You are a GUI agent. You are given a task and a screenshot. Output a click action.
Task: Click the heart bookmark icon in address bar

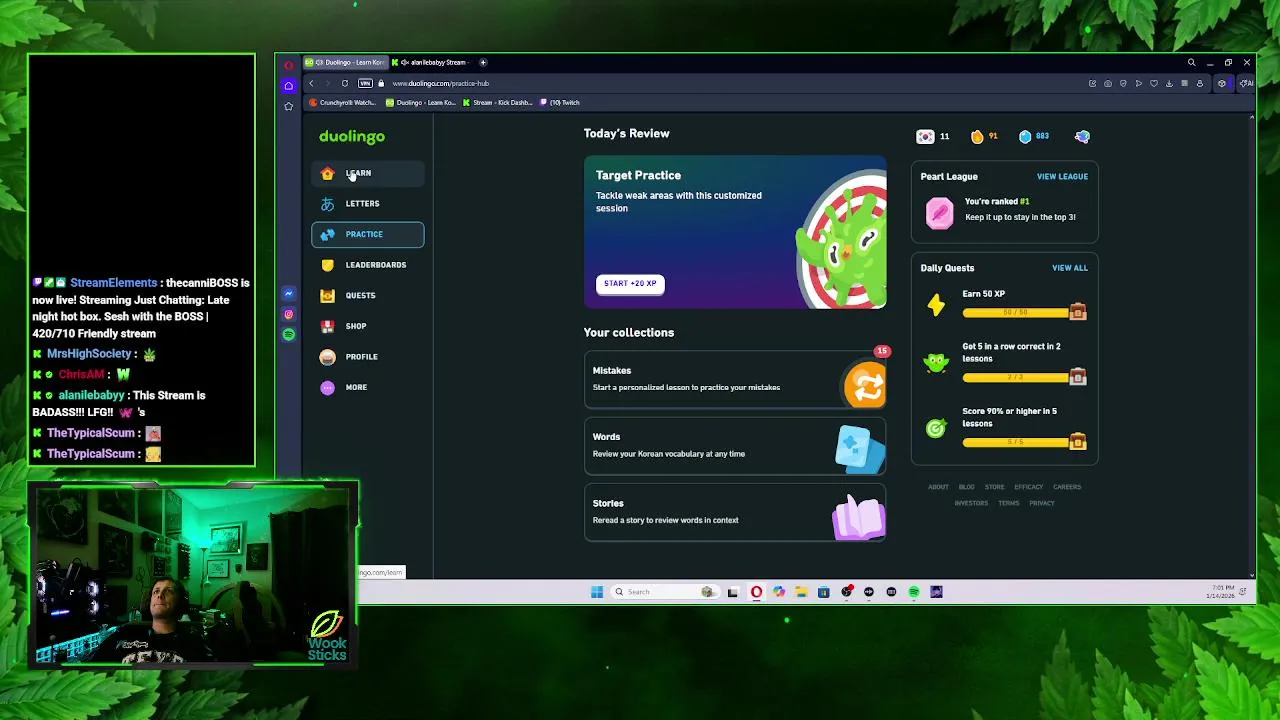point(1154,83)
